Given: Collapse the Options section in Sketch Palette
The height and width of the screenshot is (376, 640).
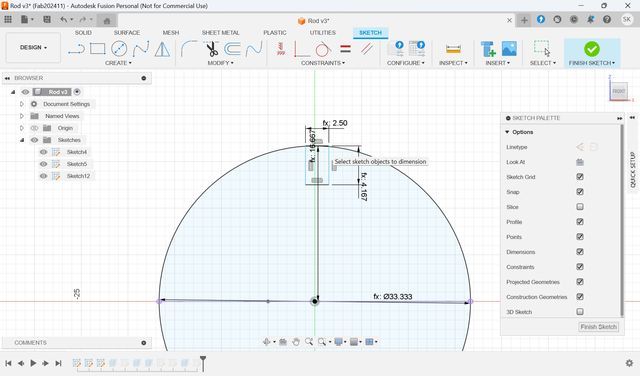Looking at the screenshot, I should click(507, 132).
